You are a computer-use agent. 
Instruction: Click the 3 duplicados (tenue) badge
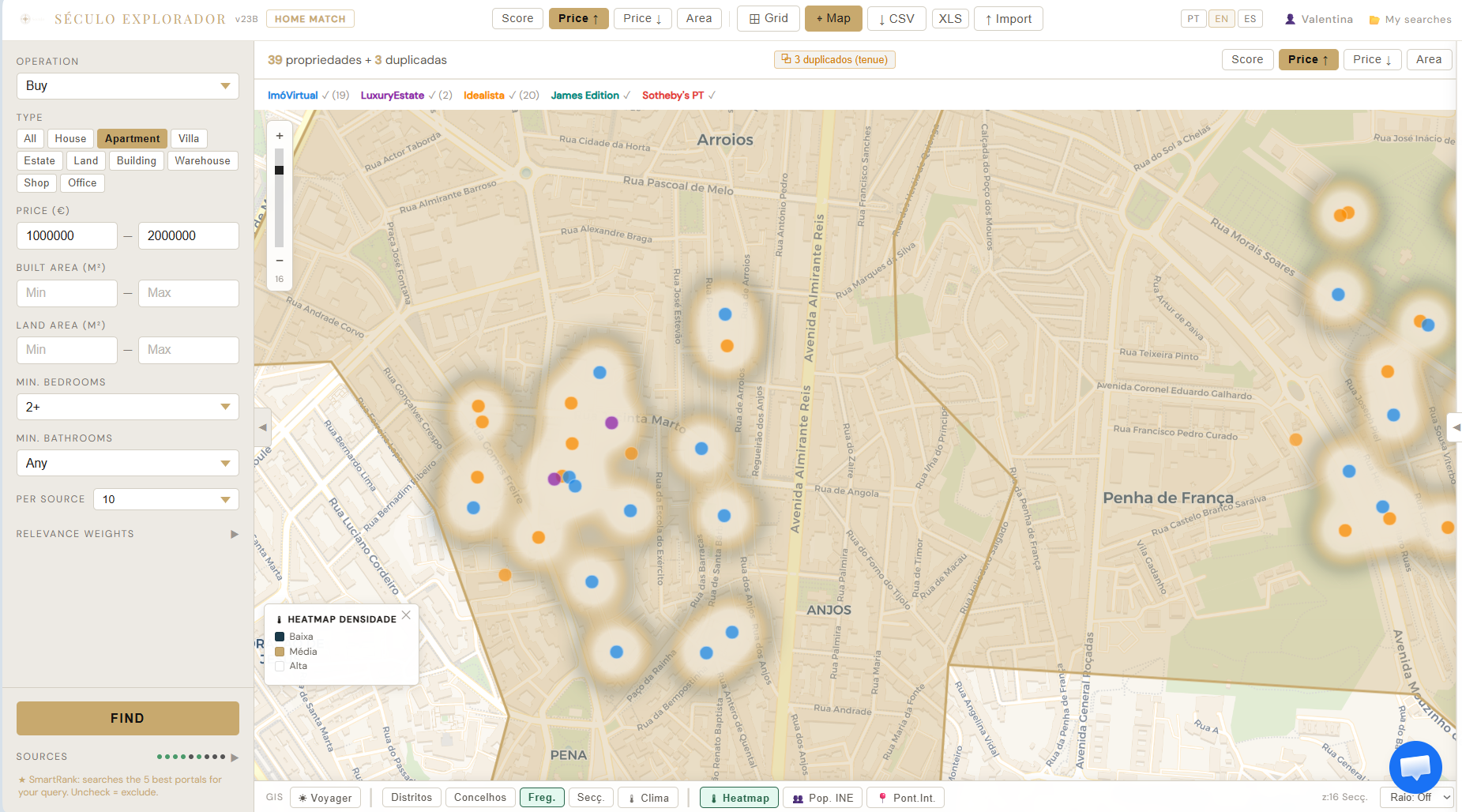(x=835, y=59)
